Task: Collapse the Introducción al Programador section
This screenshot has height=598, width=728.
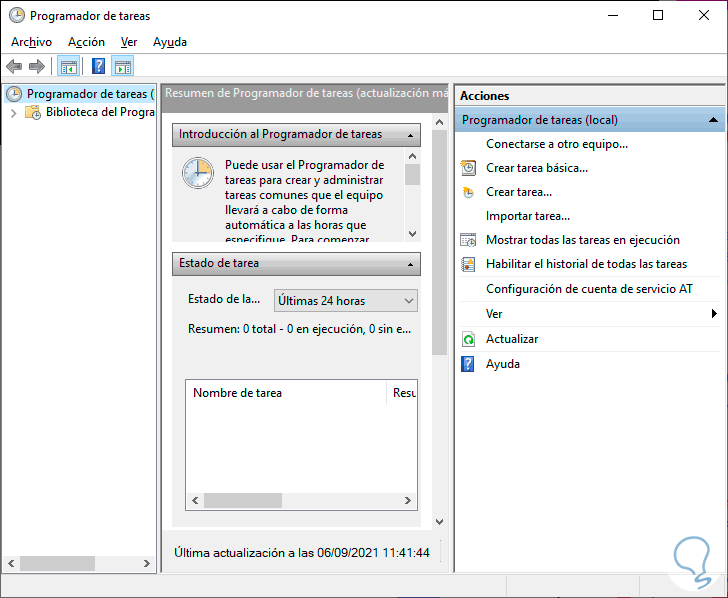Action: click(412, 134)
